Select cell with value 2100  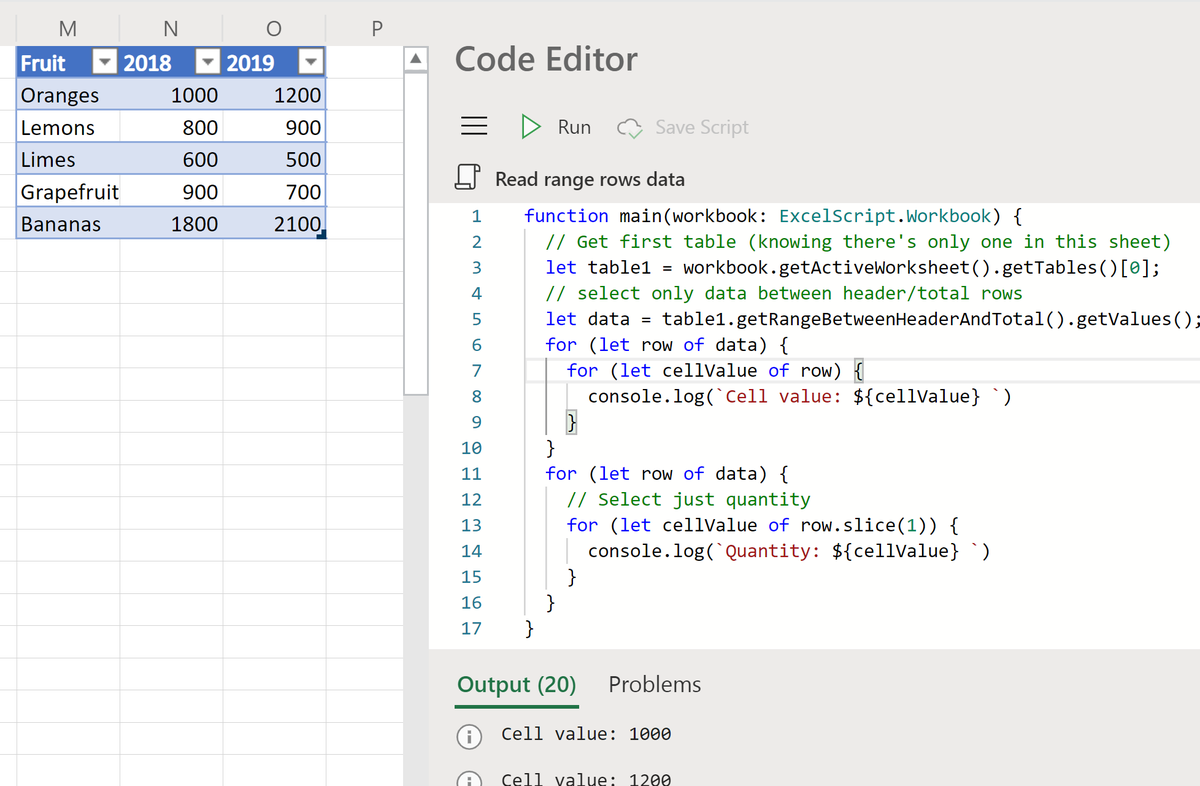click(x=274, y=223)
